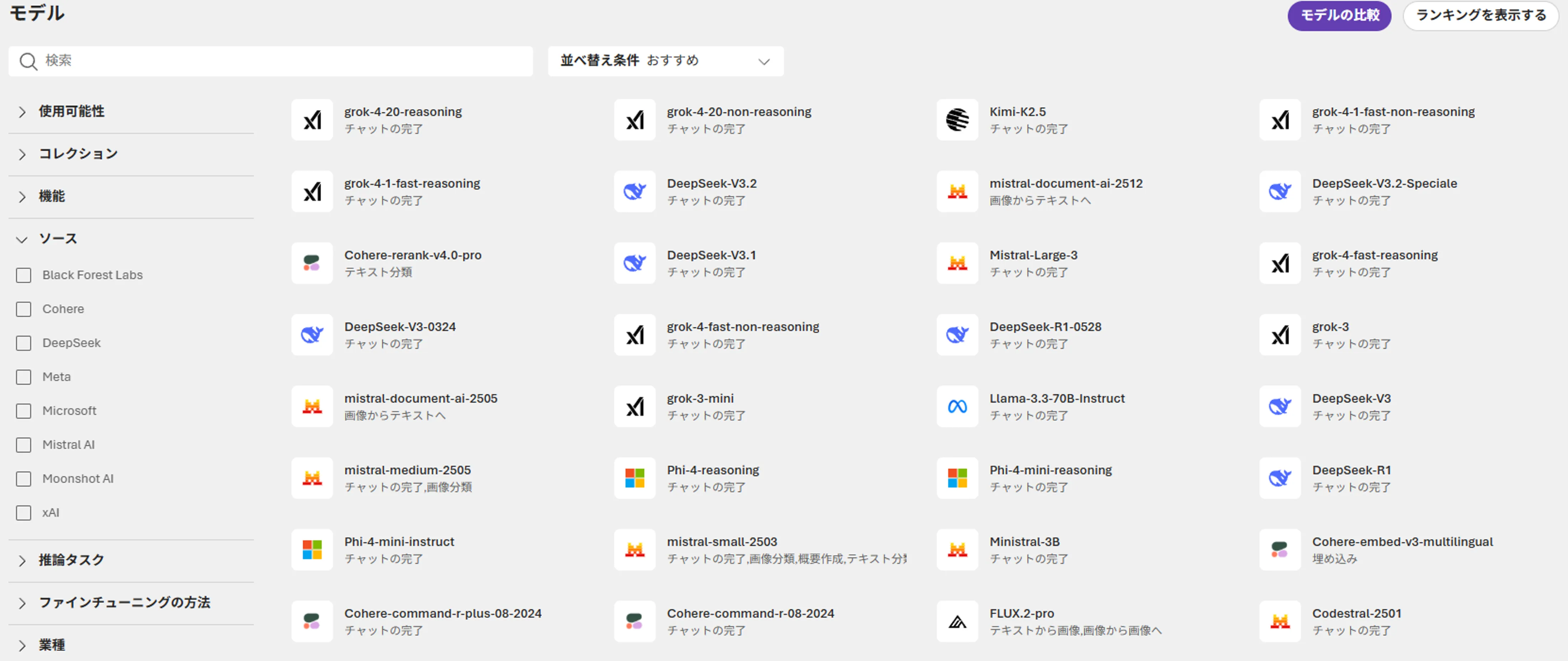Click the Mistral icon for Mistral-Large-3

click(957, 263)
